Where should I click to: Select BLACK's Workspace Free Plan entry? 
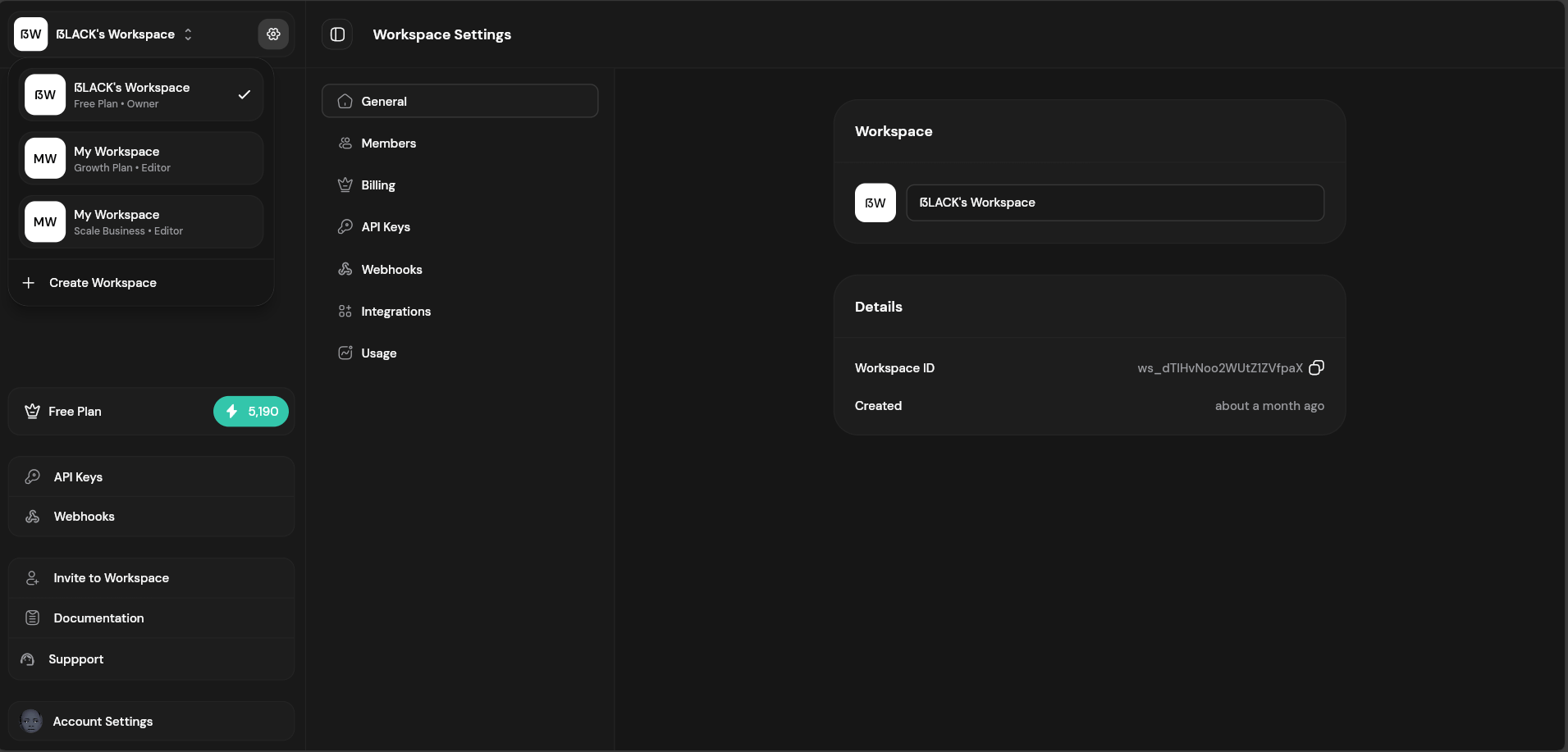click(141, 95)
